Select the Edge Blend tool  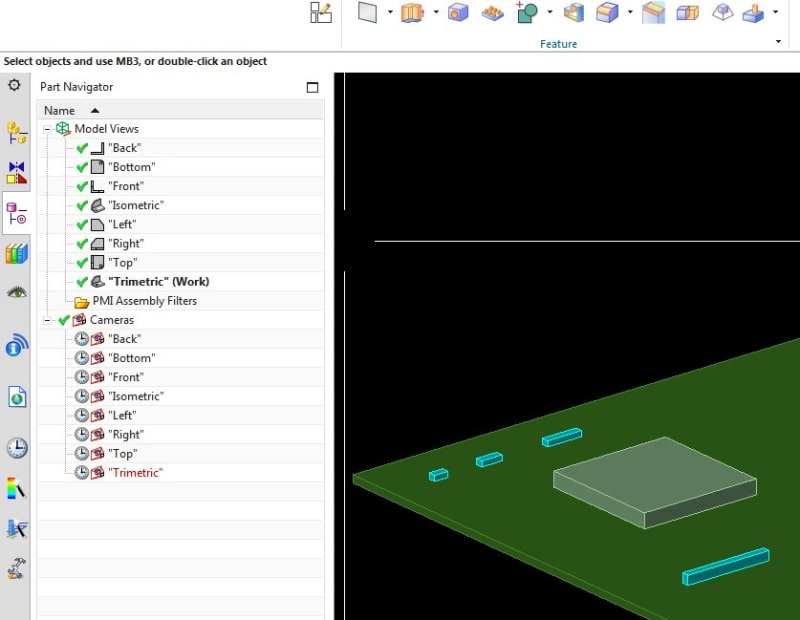point(607,12)
